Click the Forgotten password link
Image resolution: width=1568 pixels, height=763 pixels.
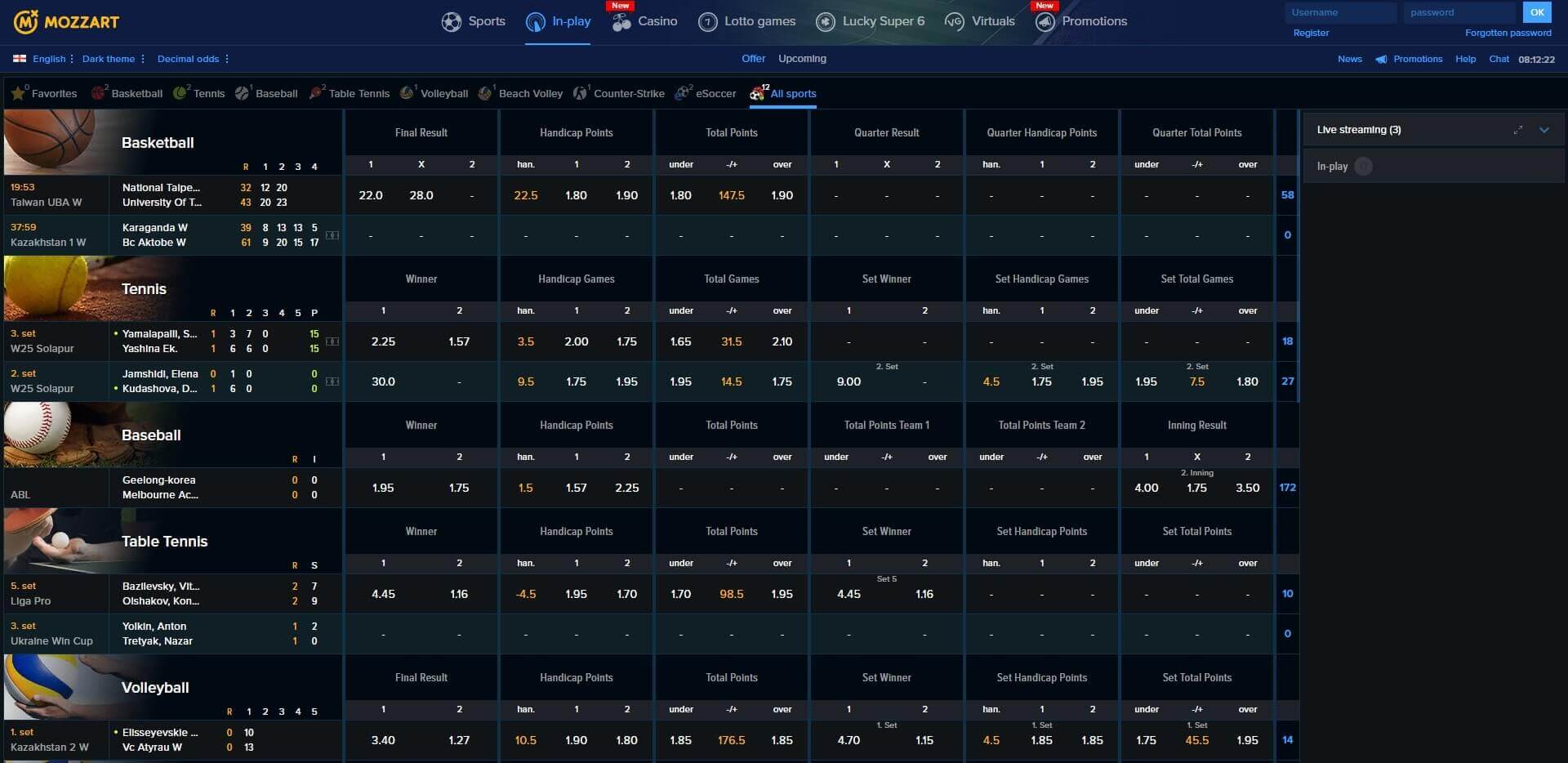[x=1508, y=33]
